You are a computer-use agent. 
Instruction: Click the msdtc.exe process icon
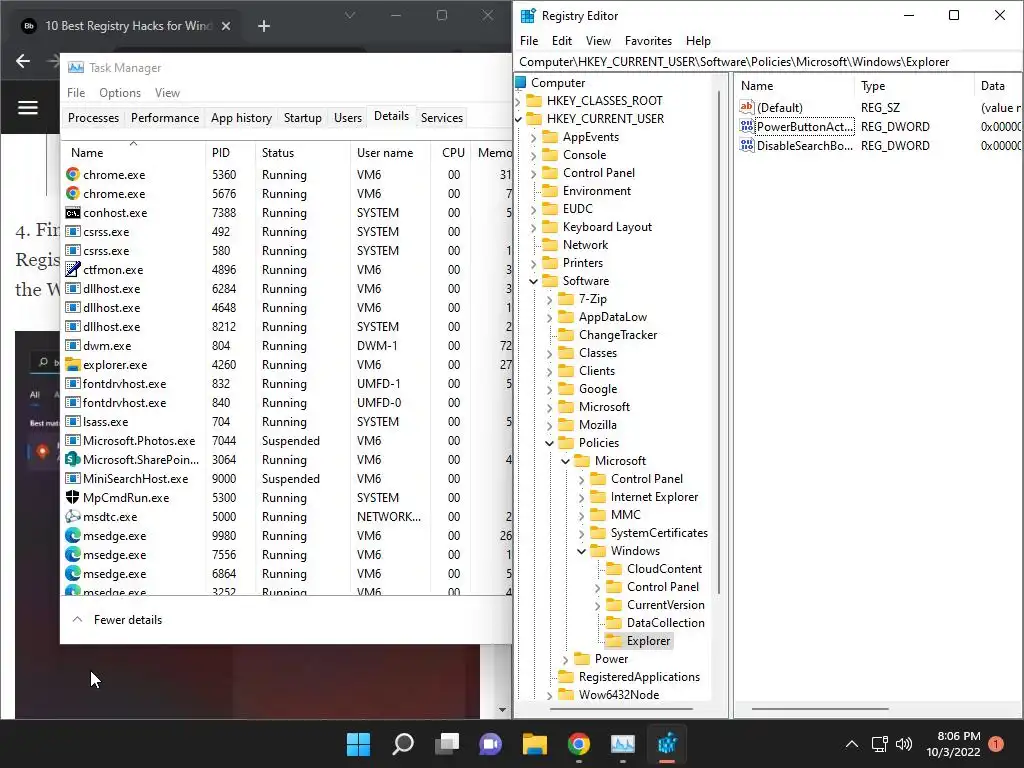tap(72, 517)
